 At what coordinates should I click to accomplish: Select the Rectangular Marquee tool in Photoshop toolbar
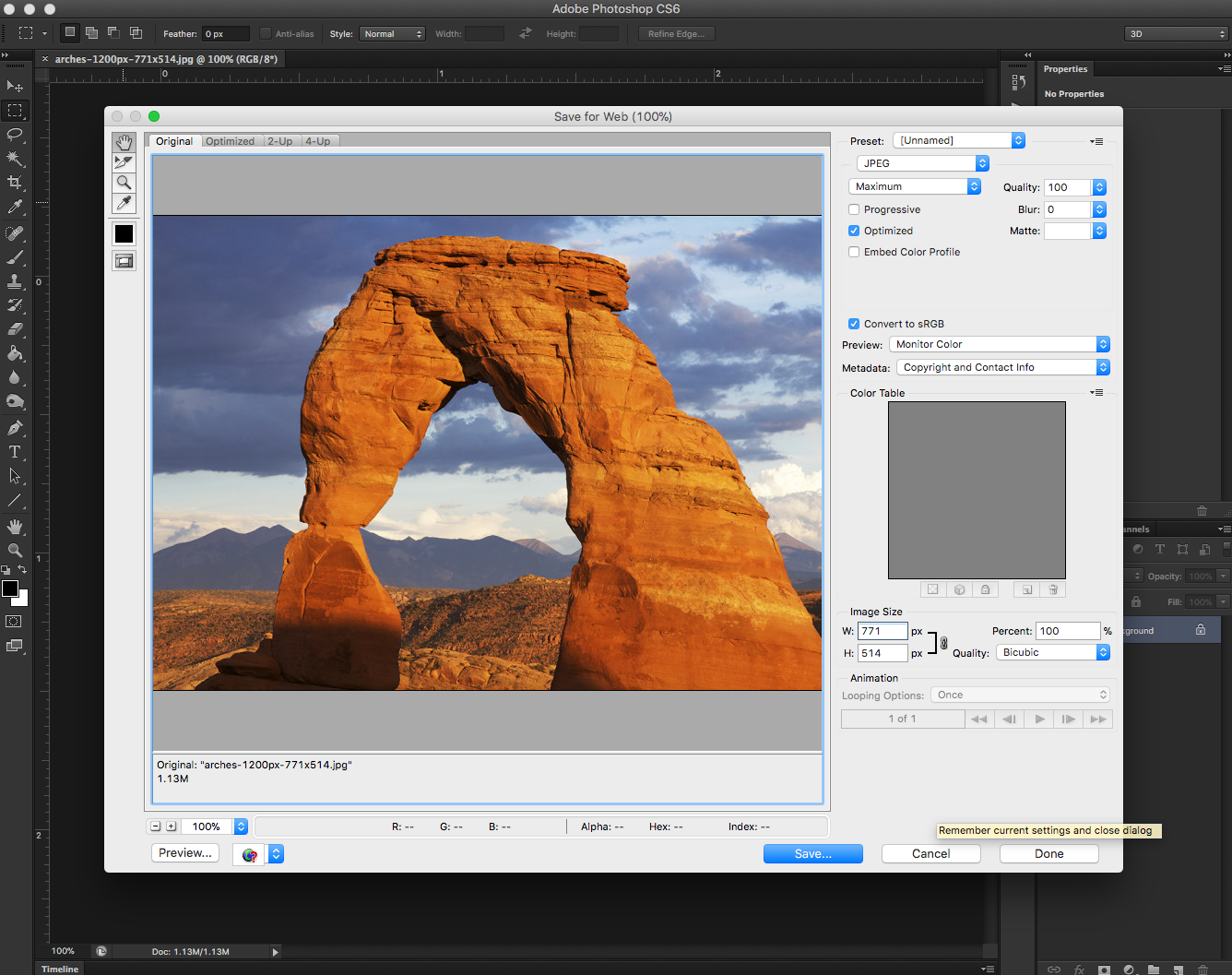click(x=15, y=111)
